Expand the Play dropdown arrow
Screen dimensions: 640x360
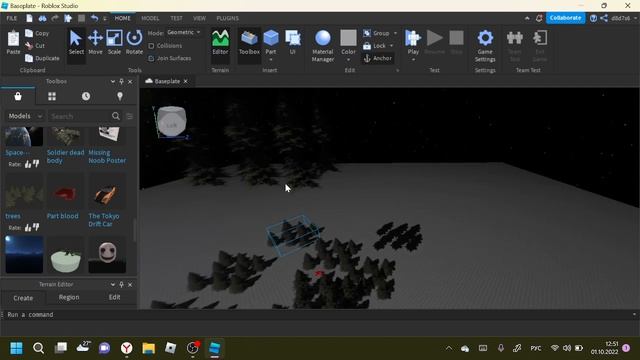tap(413, 60)
